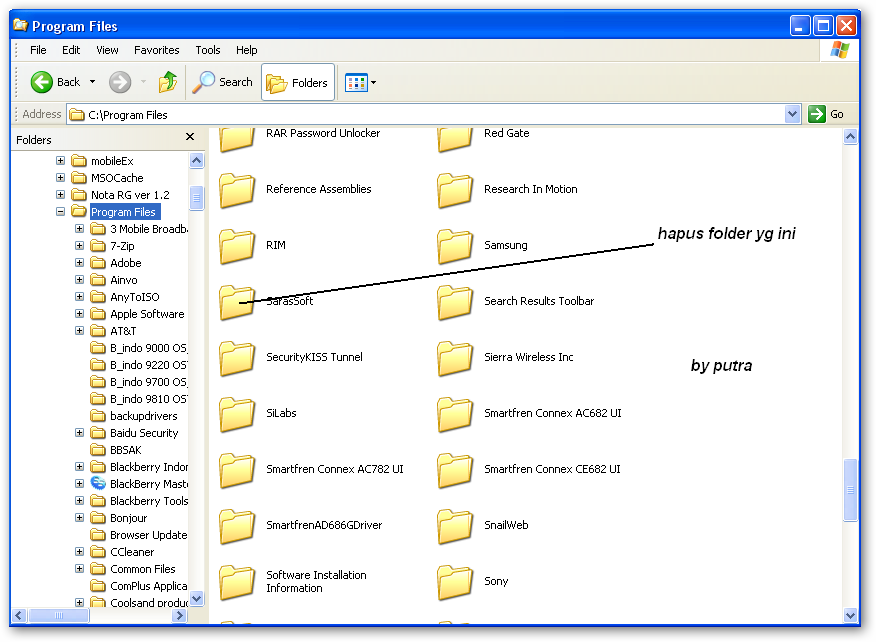Click the Forward arrow button
The image size is (876, 642).
point(120,82)
